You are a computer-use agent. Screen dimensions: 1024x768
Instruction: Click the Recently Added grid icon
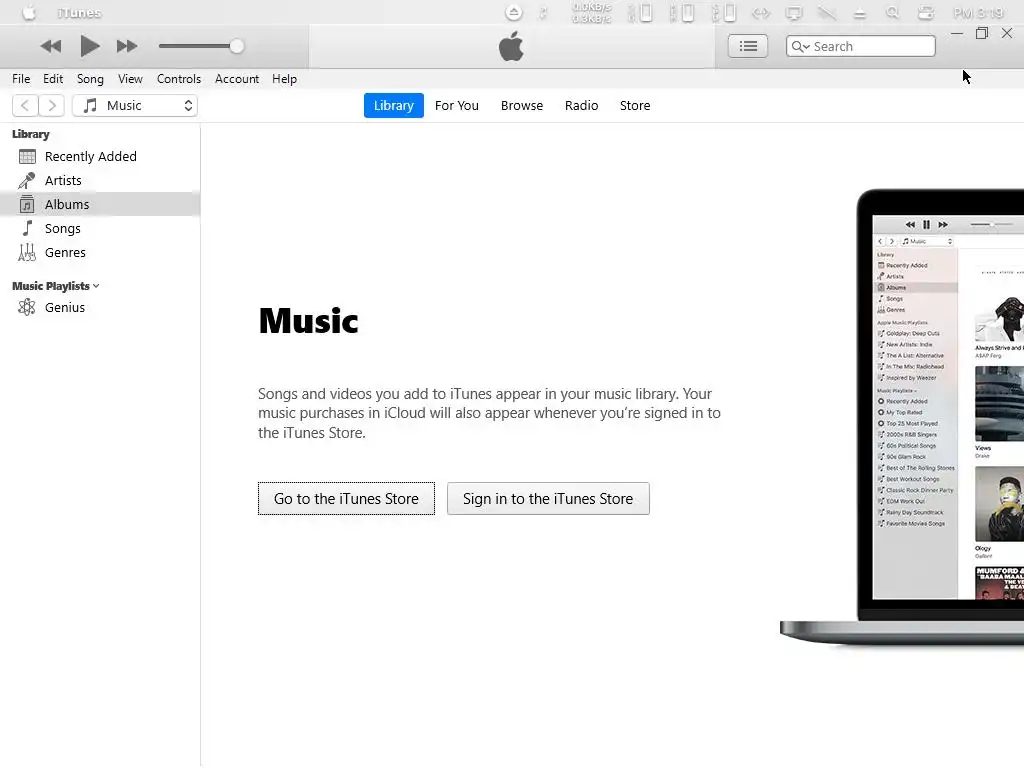click(x=27, y=157)
